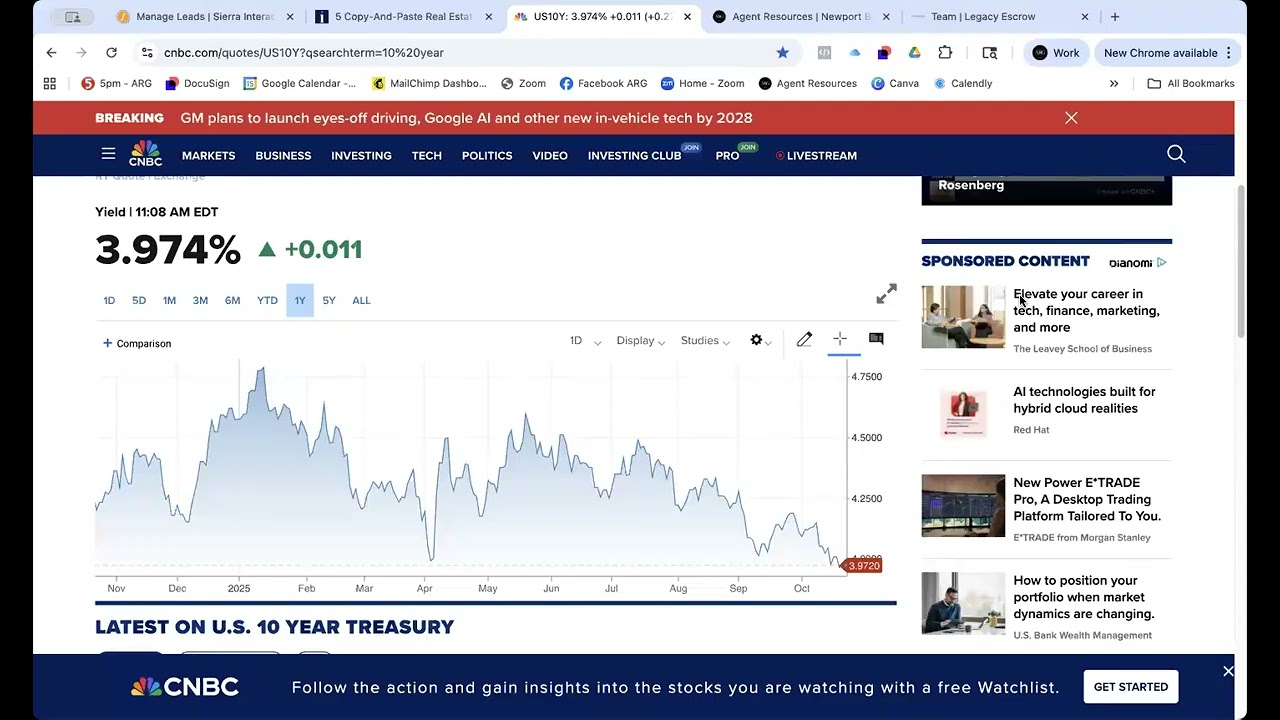Click the Red Hat sponsored thumbnail
The image size is (1280, 720).
[963, 413]
